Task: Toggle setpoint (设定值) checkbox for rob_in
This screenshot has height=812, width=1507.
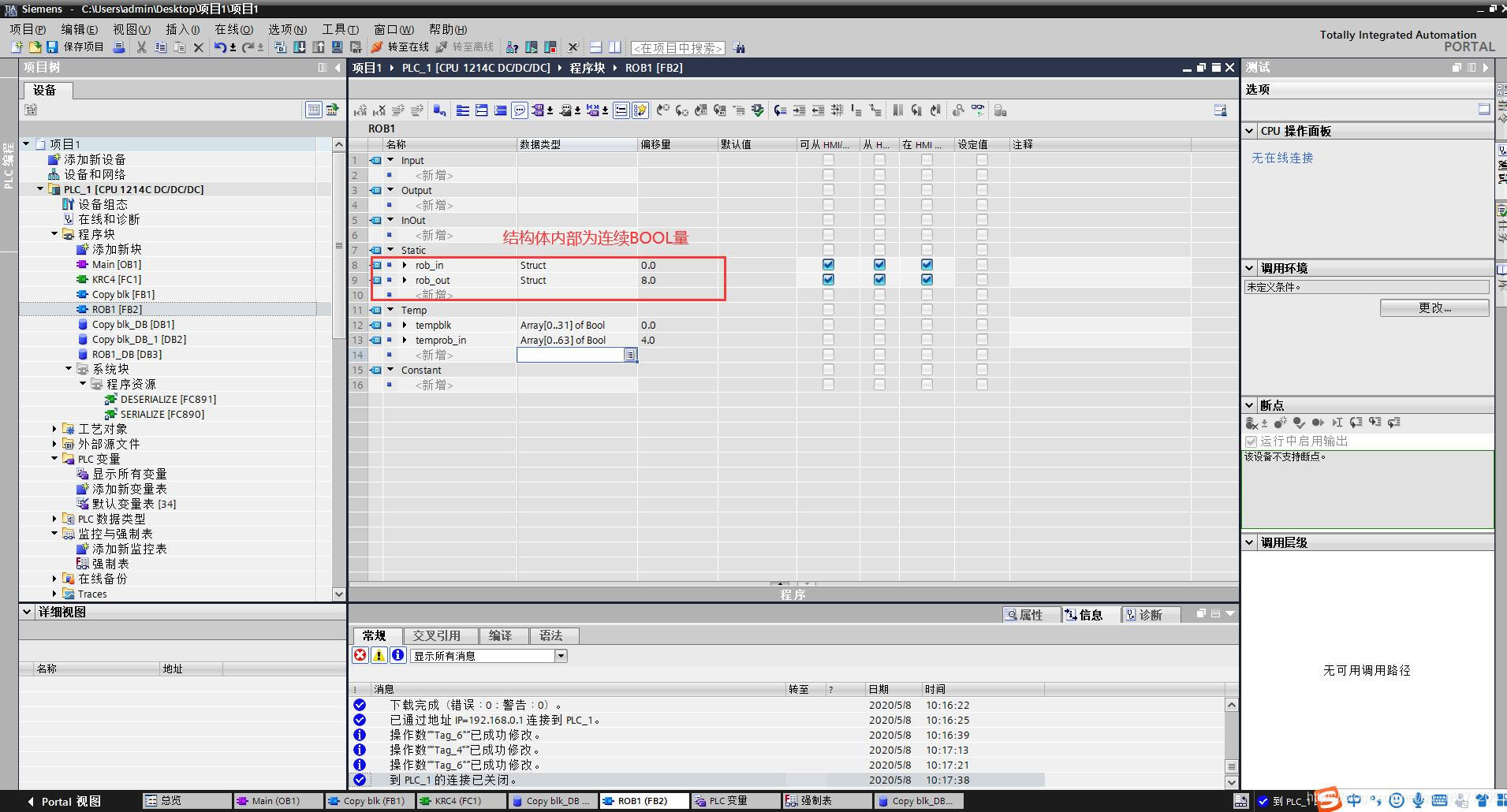Action: coord(982,265)
